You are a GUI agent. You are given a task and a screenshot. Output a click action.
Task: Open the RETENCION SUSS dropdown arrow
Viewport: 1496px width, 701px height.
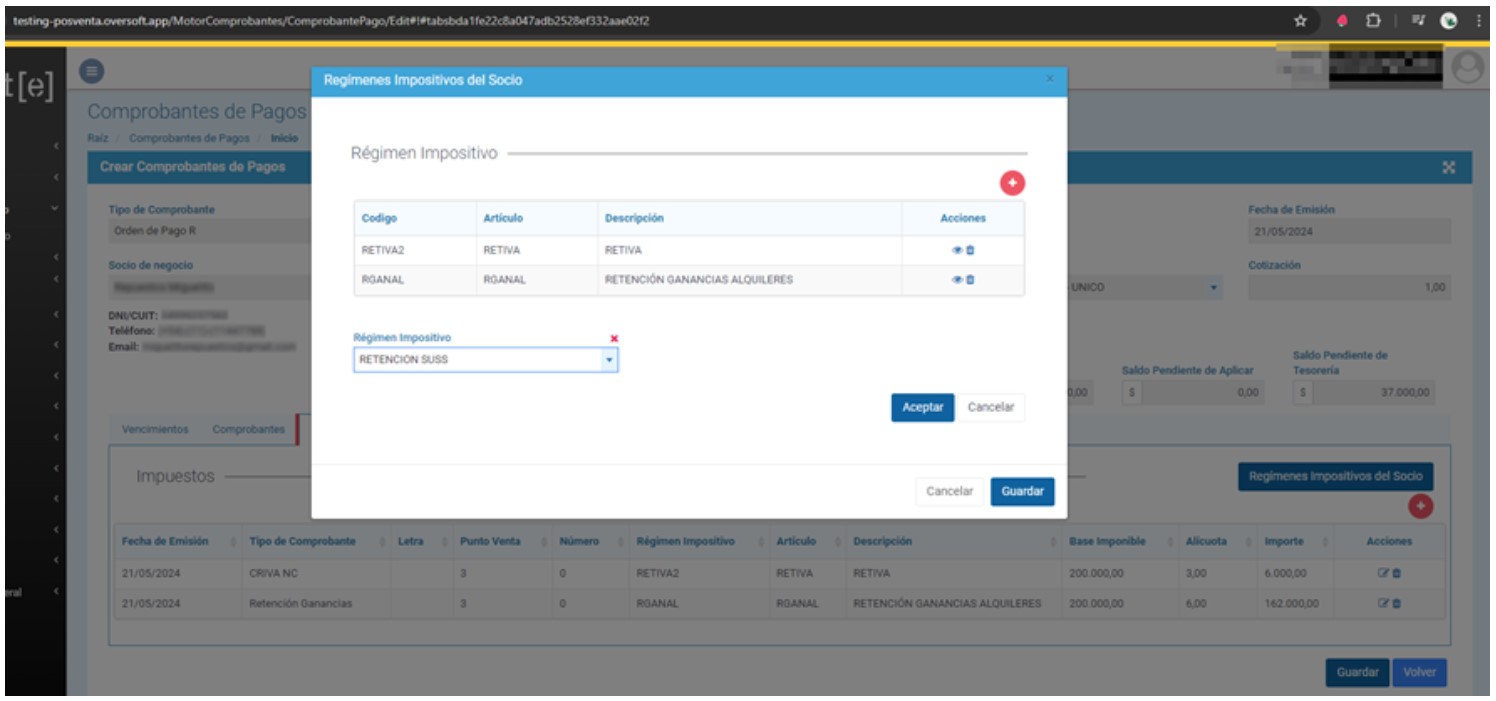(610, 360)
